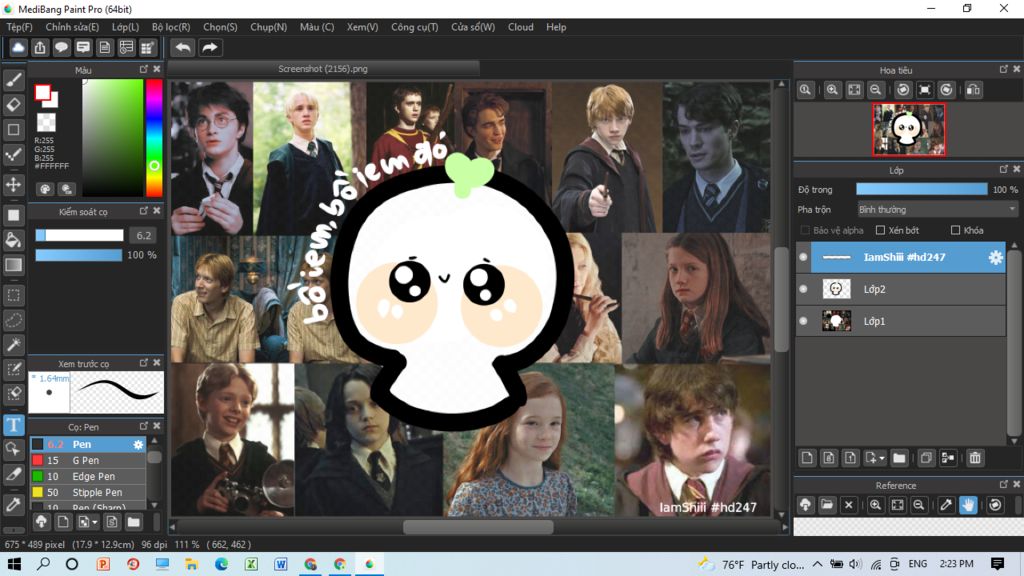Adjust the Độ trong opacity slider
The width and height of the screenshot is (1024, 576).
click(x=921, y=189)
